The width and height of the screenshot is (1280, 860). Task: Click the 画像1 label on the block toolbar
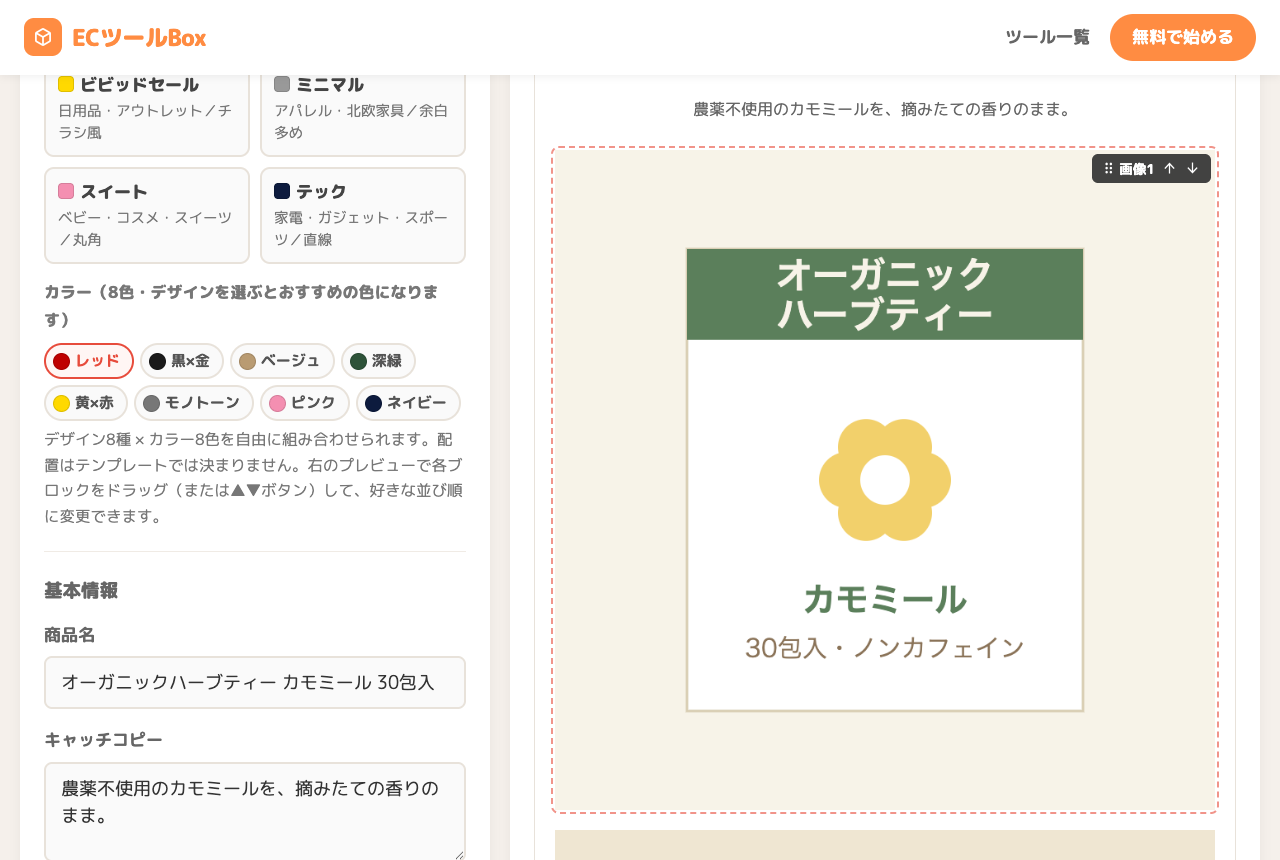pyautogui.click(x=1136, y=169)
